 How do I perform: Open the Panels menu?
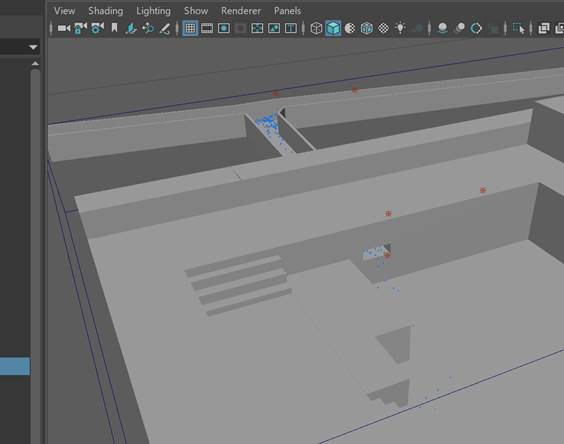coord(287,11)
